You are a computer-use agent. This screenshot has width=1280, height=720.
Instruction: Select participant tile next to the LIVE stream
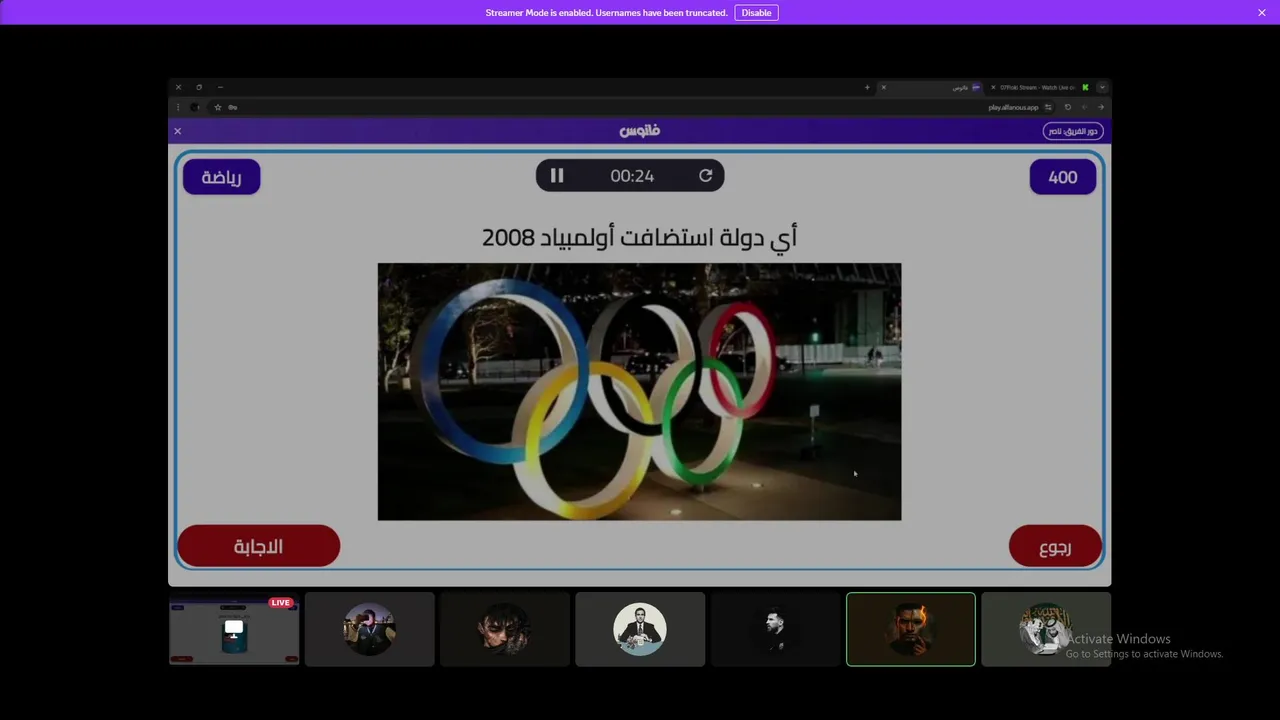click(370, 629)
